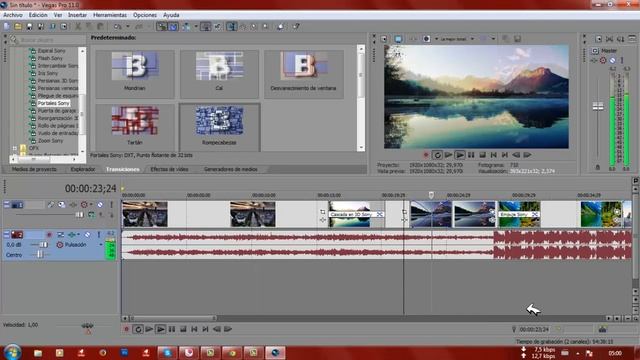
Task: Click timeline Play from start button
Action: (149, 329)
